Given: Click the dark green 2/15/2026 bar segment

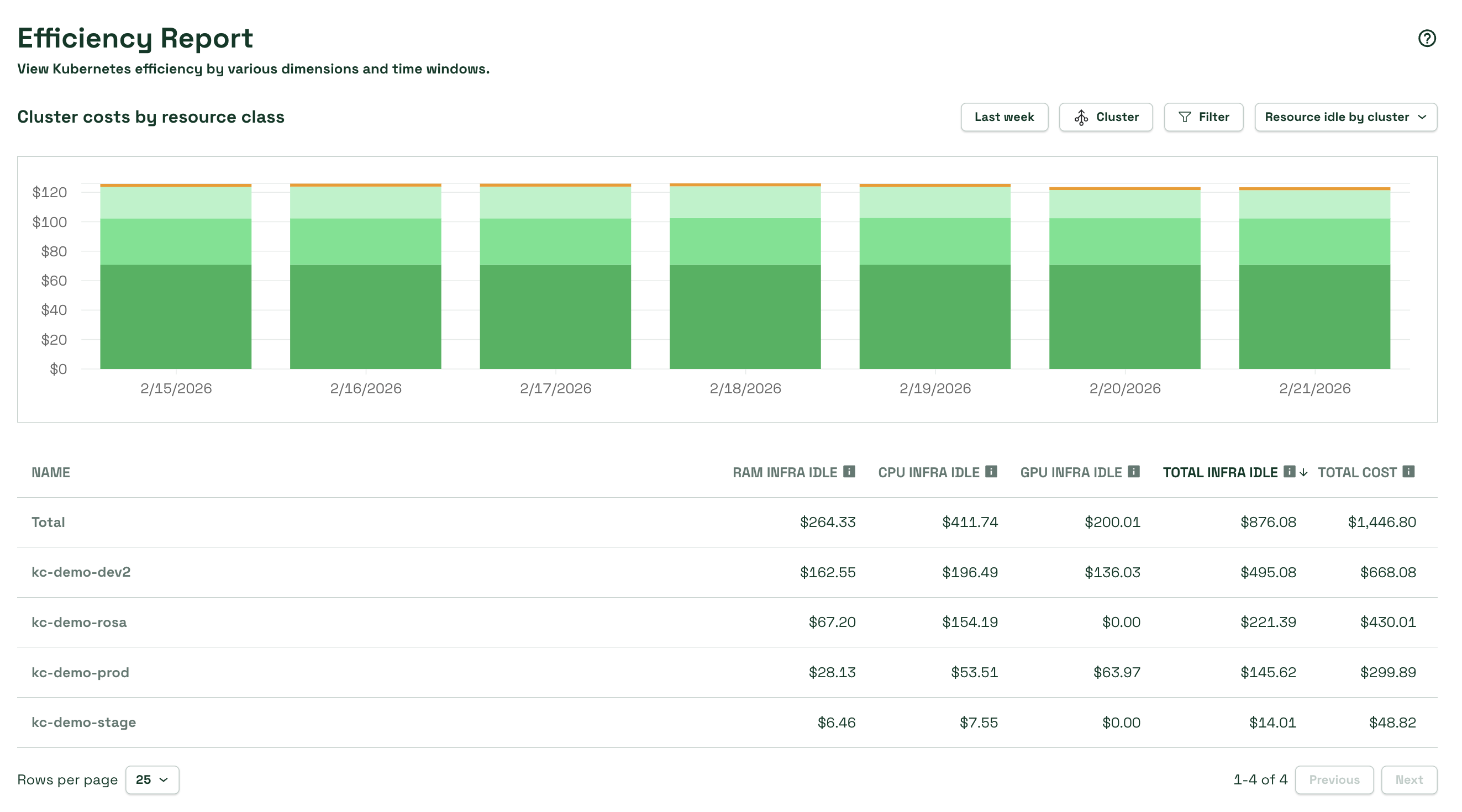Looking at the screenshot, I should (x=175, y=317).
